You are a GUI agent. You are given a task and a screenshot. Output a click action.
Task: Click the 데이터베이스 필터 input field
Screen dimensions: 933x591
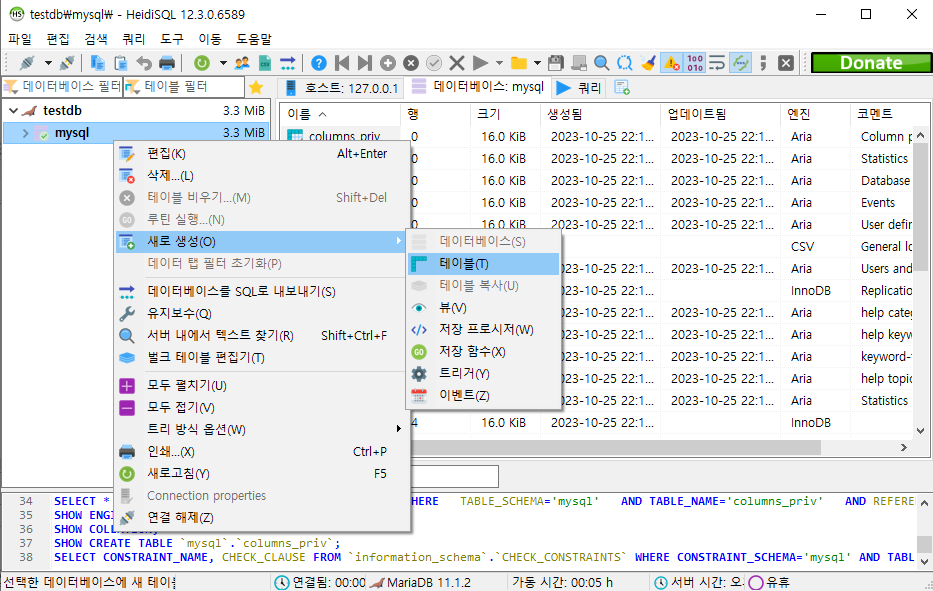click(x=63, y=87)
